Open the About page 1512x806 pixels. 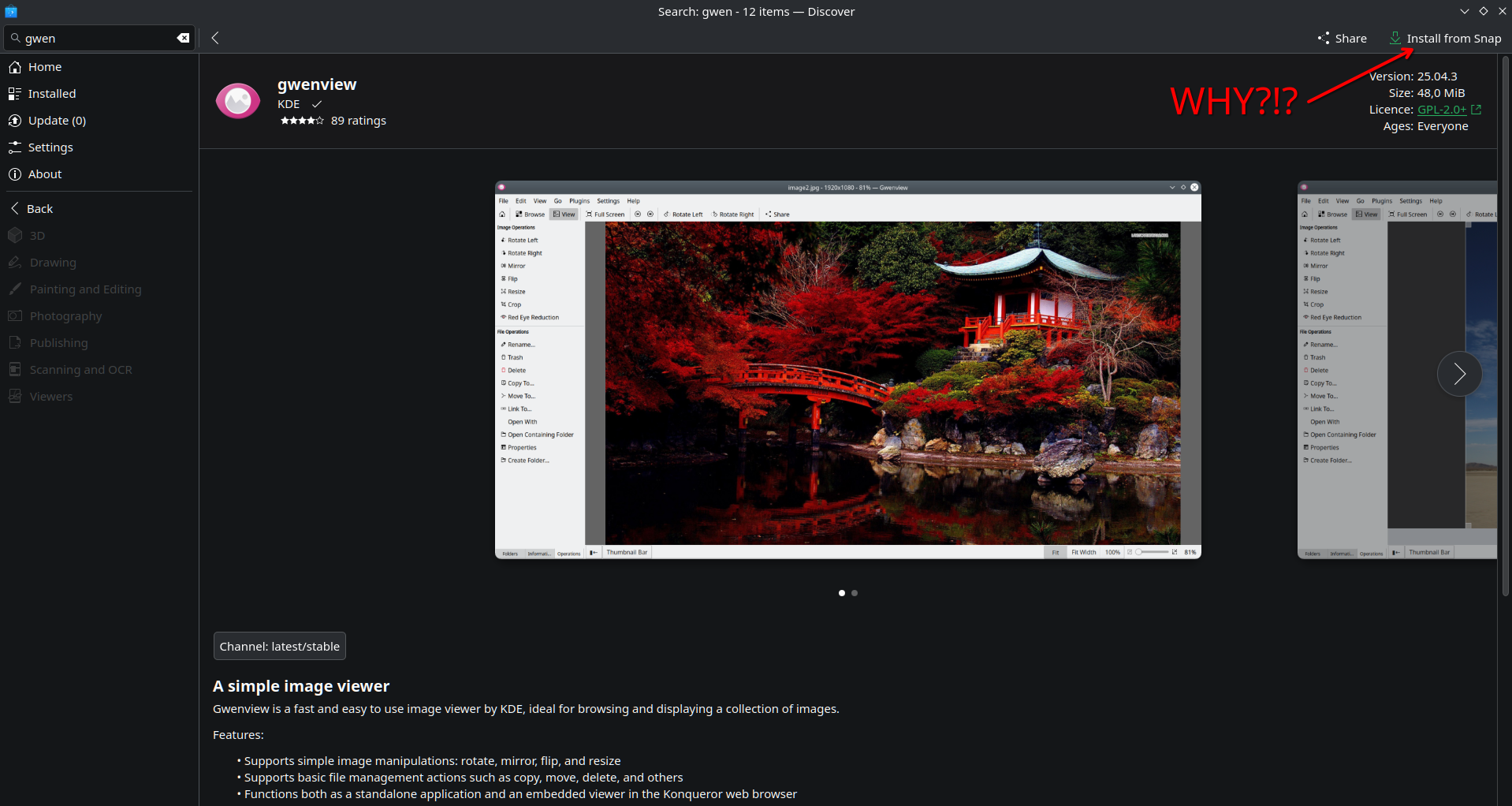[45, 174]
